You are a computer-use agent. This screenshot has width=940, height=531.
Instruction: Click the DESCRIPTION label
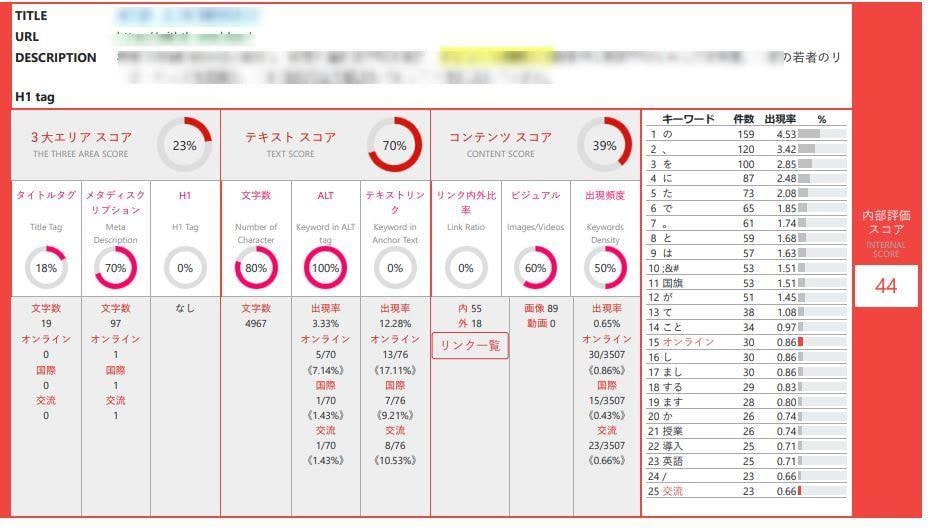[56, 58]
